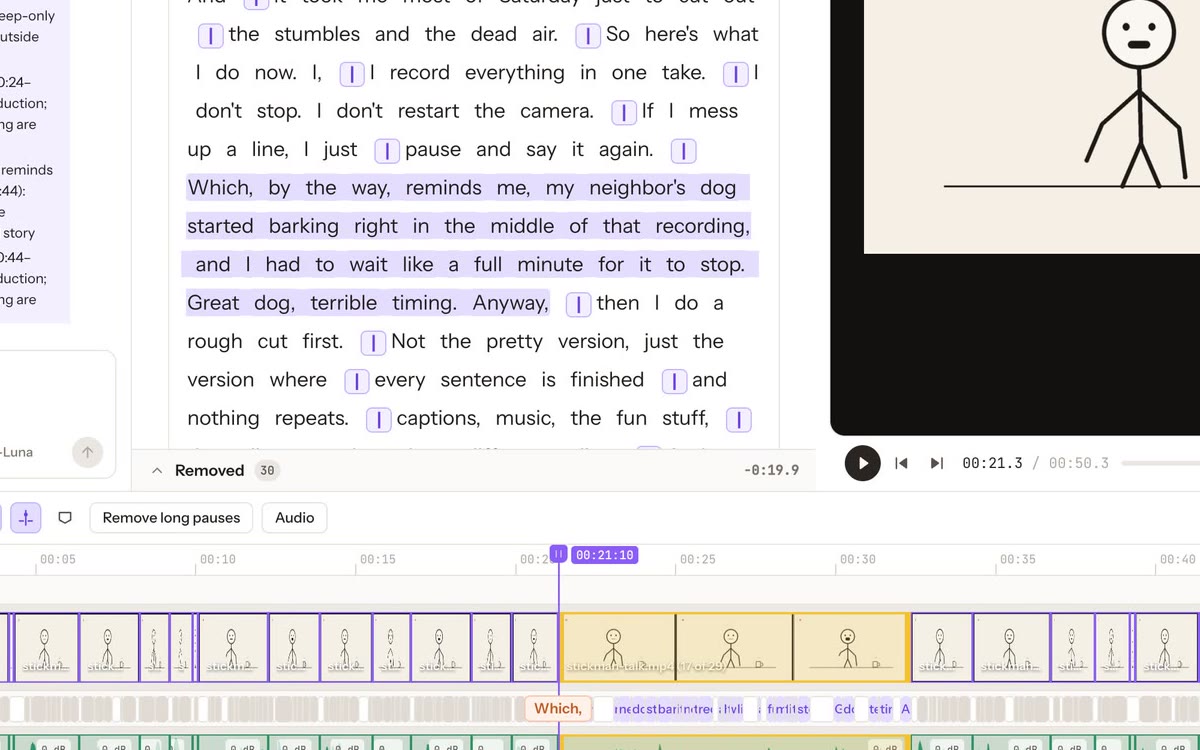Click the comment marker icon in timeline toolbar
The width and height of the screenshot is (1200, 750).
click(65, 518)
